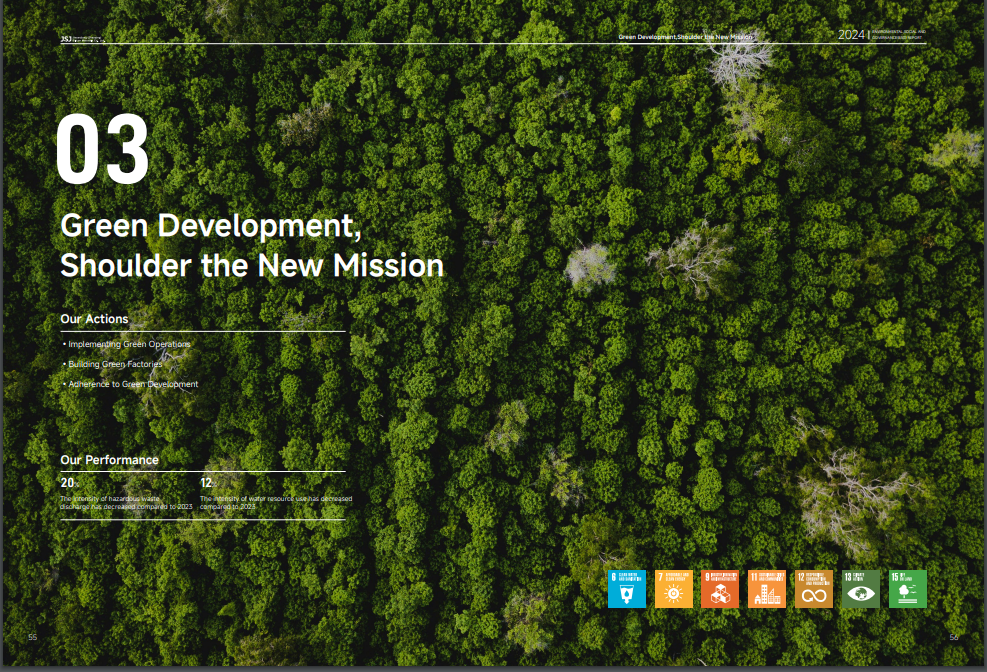Click the "Our Performance" heading
Image resolution: width=987 pixels, height=672 pixels.
(x=109, y=460)
